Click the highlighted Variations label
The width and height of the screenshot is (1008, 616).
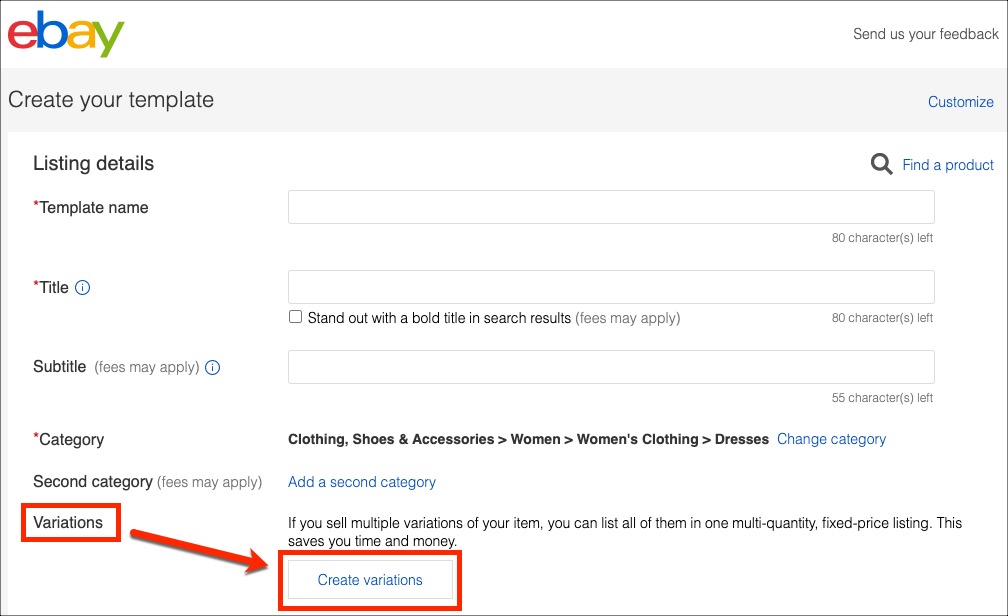(x=66, y=522)
